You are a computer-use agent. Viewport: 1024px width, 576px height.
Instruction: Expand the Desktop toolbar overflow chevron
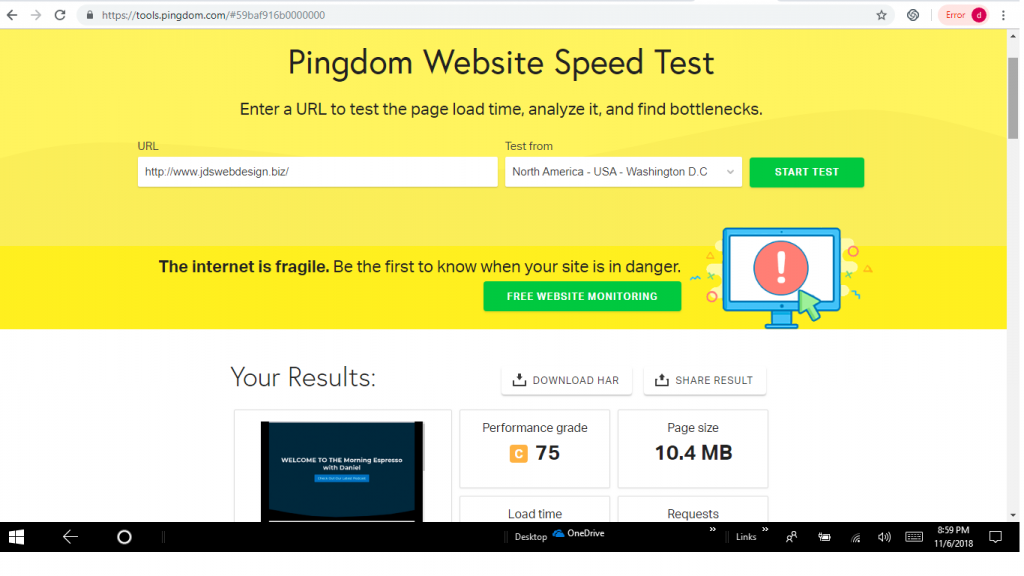(712, 530)
